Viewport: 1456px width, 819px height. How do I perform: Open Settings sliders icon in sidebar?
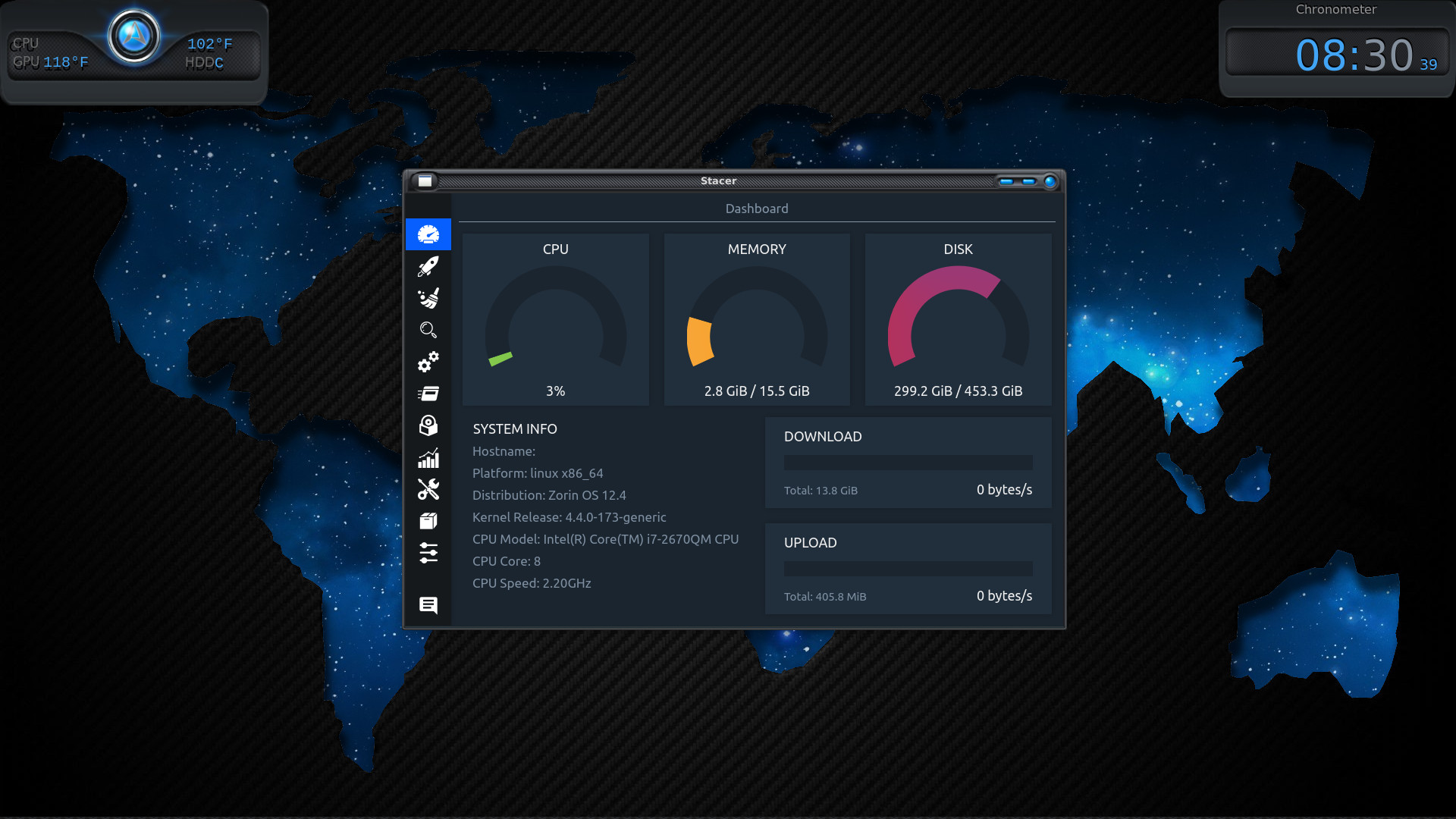pos(428,553)
